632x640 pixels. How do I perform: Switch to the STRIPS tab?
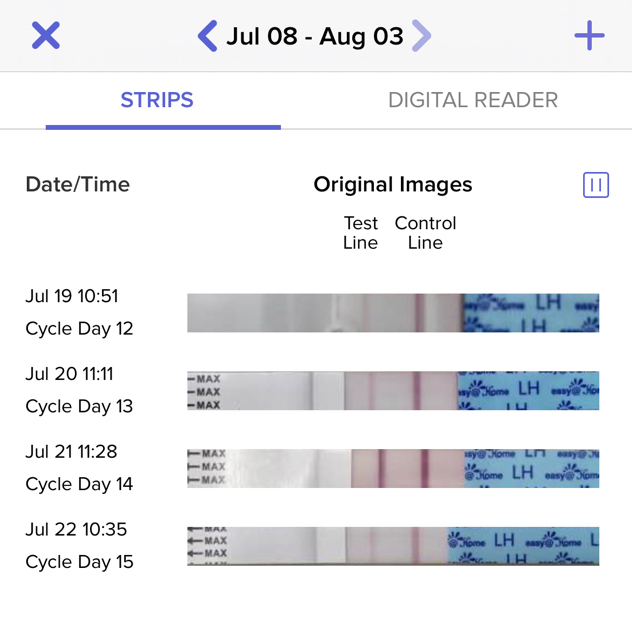pos(157,100)
